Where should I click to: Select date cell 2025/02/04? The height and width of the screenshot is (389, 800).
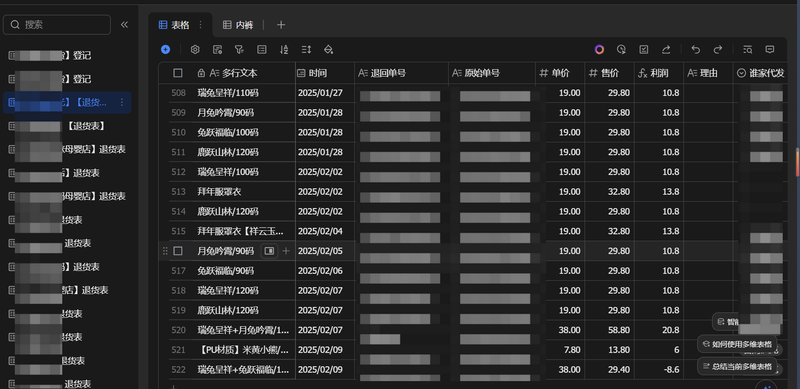tap(325, 231)
